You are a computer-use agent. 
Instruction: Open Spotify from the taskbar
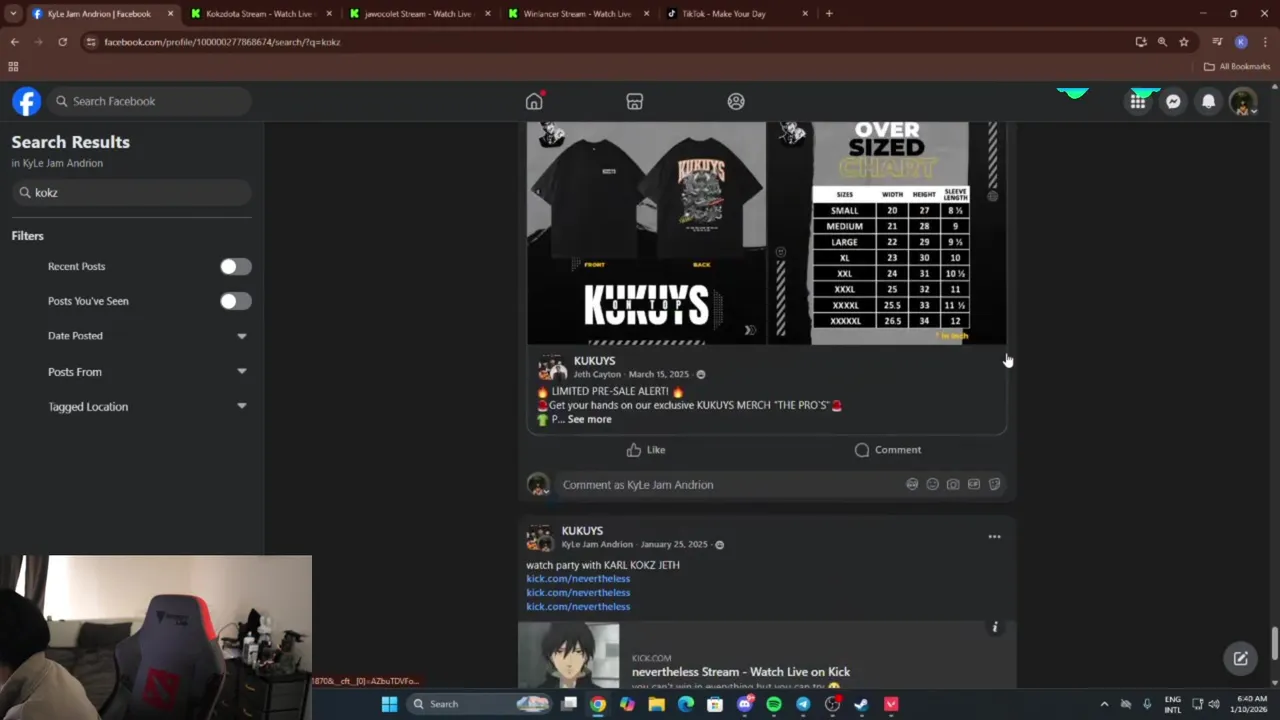(x=774, y=704)
